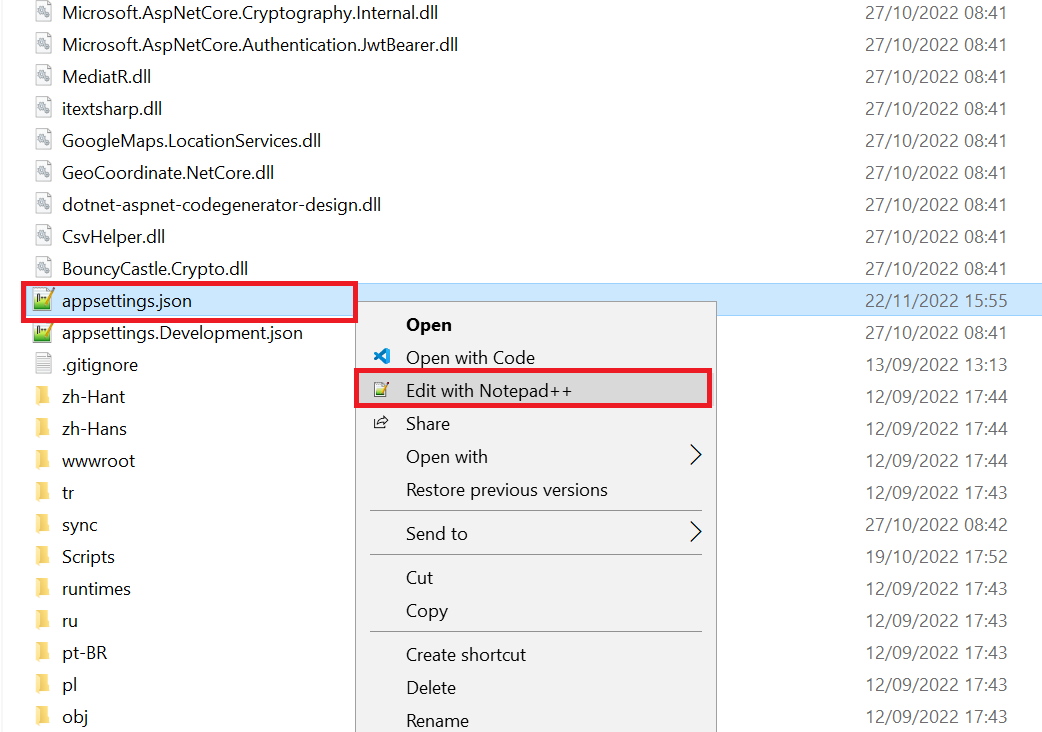Select the GoogleMaps.LocationServices.dll file name
The image size is (1042, 732).
pyautogui.click(x=191, y=141)
